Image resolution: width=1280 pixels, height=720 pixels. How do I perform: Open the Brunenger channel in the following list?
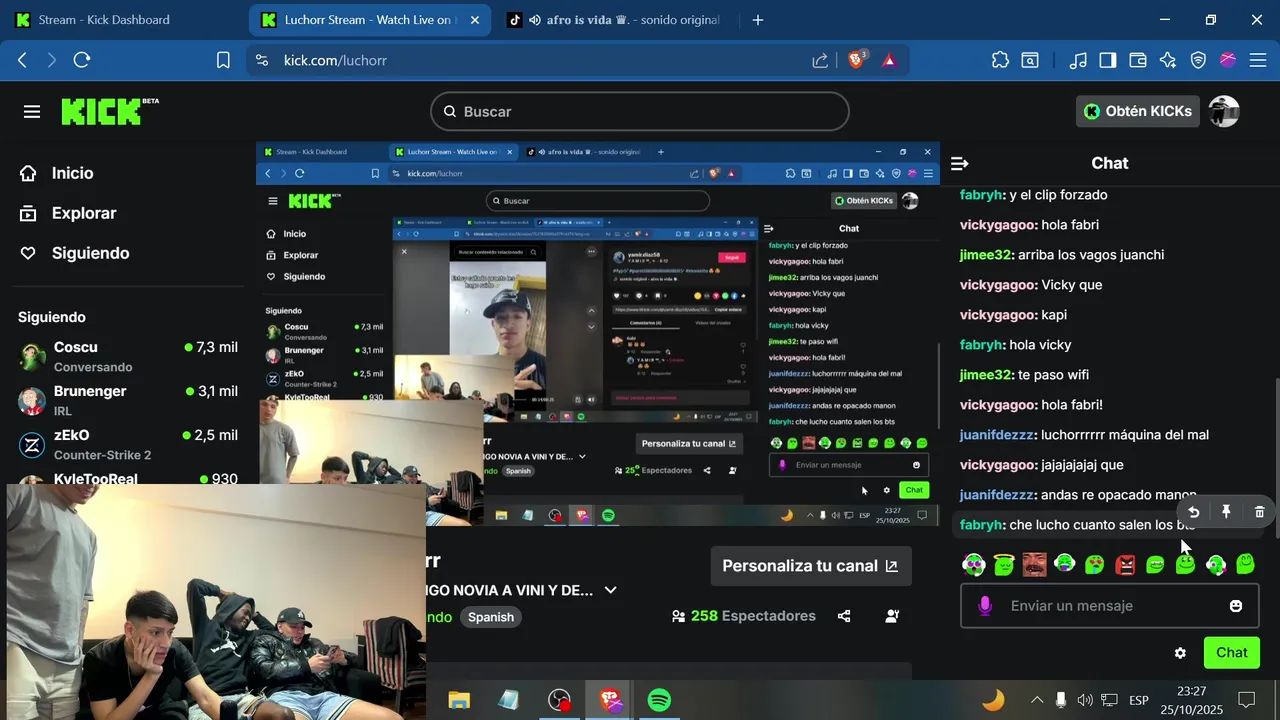coord(128,400)
